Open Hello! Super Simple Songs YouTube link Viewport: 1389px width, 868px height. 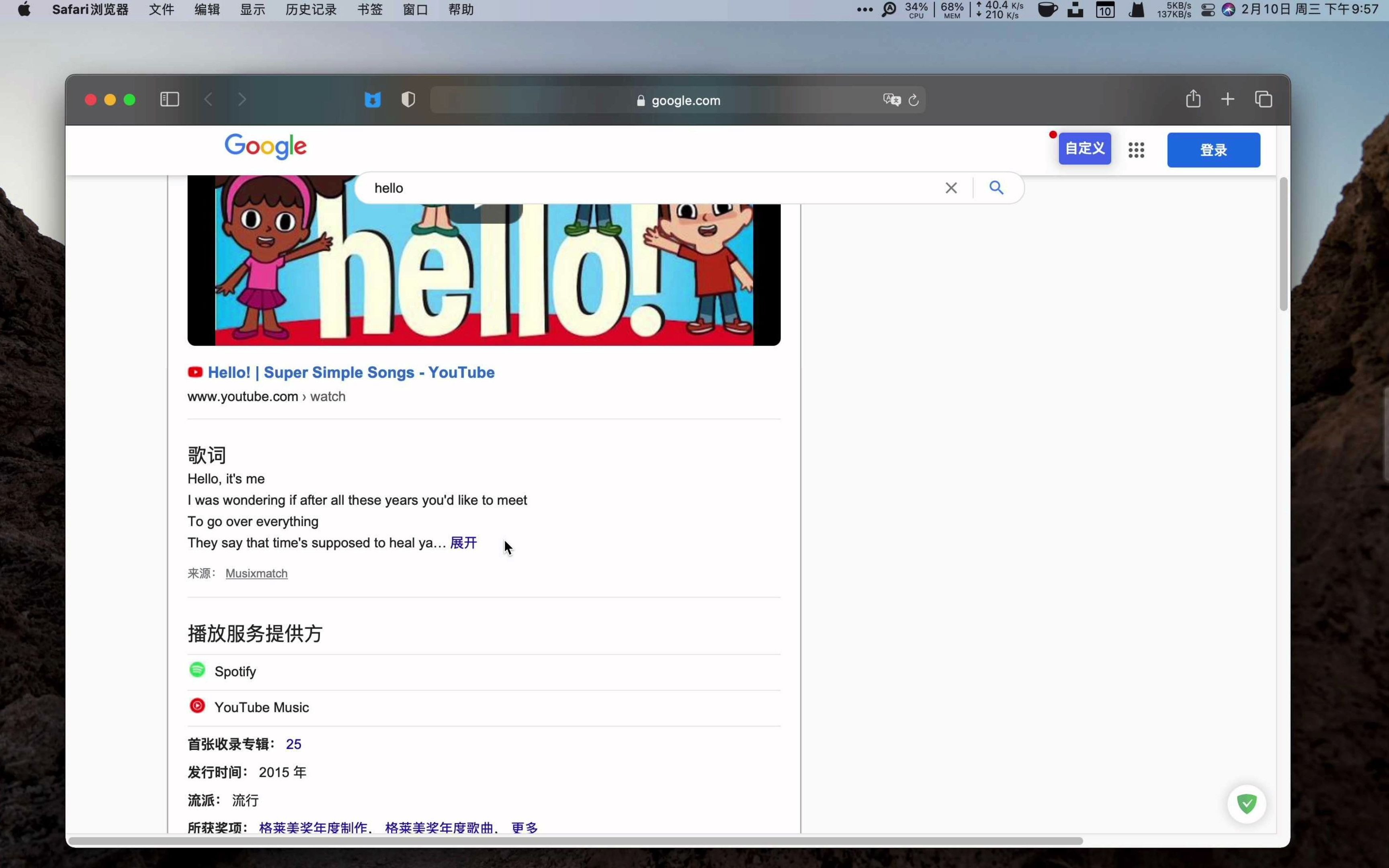351,372
